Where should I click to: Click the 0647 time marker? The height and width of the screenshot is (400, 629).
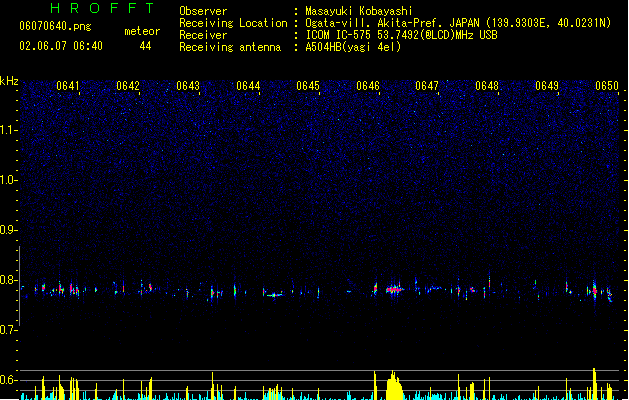[427, 86]
